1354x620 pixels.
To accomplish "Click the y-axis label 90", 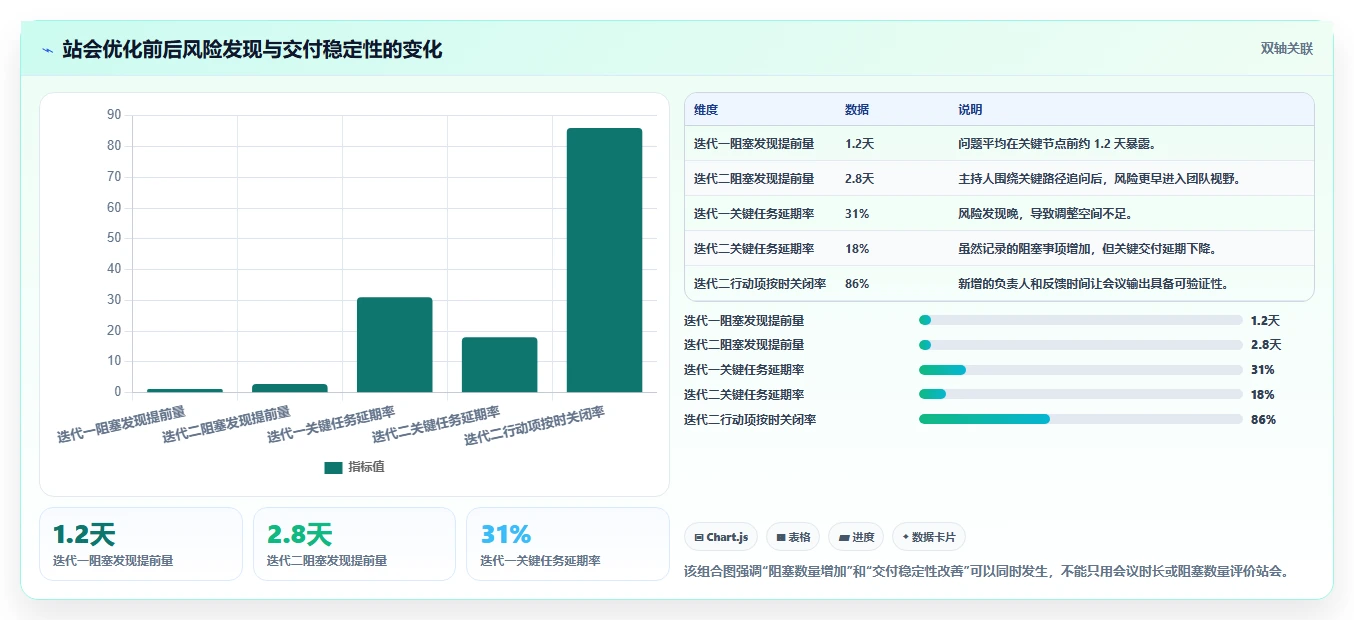I will coord(114,116).
